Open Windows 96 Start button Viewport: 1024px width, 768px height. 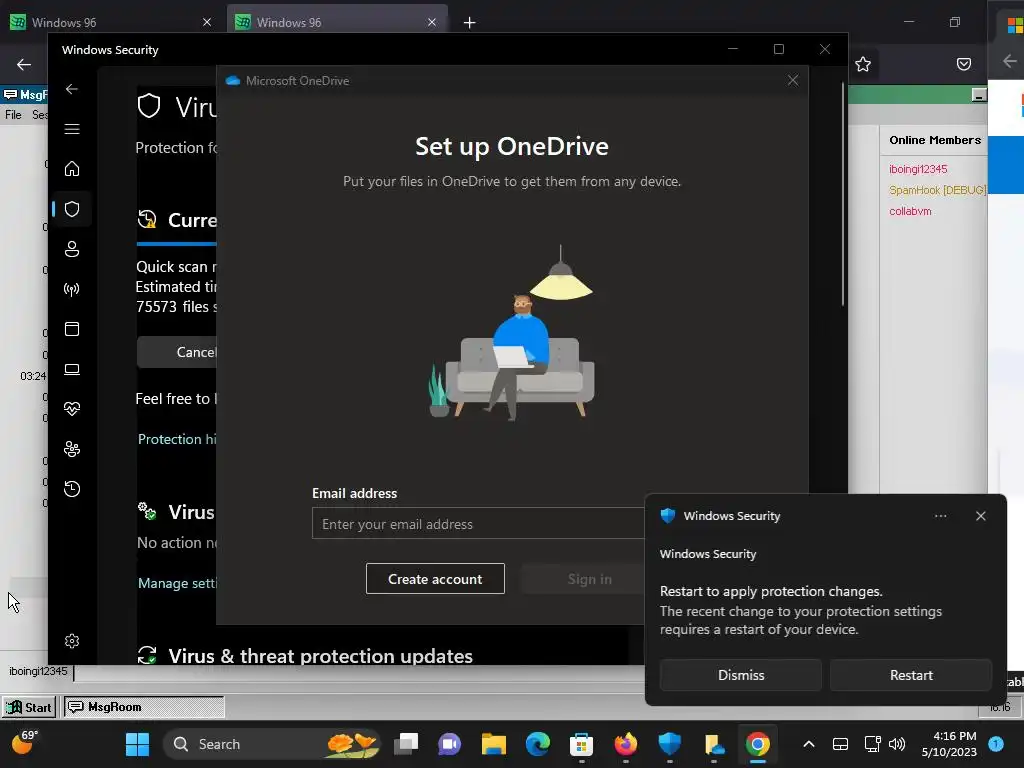tap(29, 707)
